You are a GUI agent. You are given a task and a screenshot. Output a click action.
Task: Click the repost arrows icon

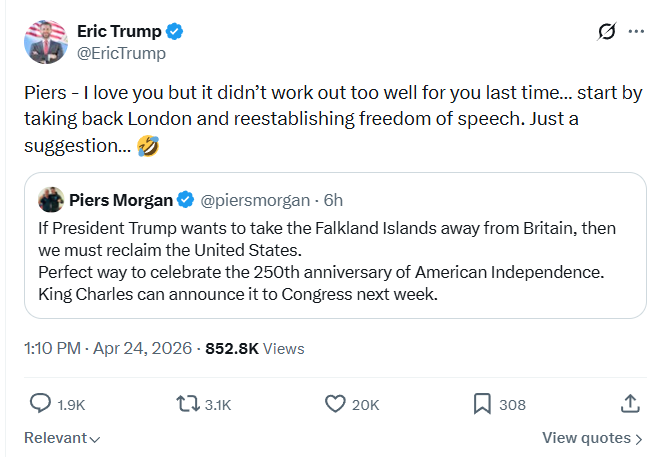(x=188, y=404)
